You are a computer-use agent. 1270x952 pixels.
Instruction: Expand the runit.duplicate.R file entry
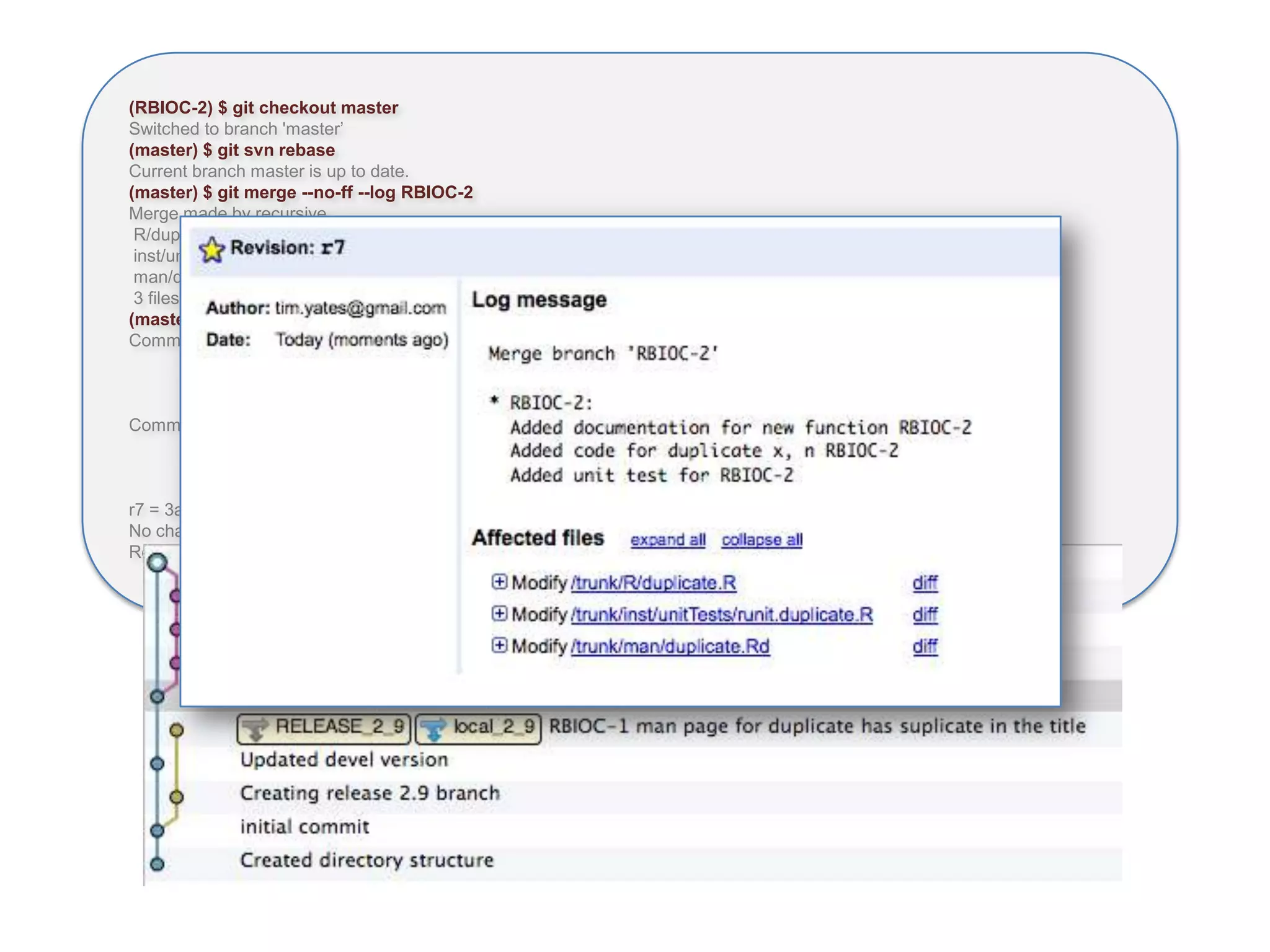499,614
